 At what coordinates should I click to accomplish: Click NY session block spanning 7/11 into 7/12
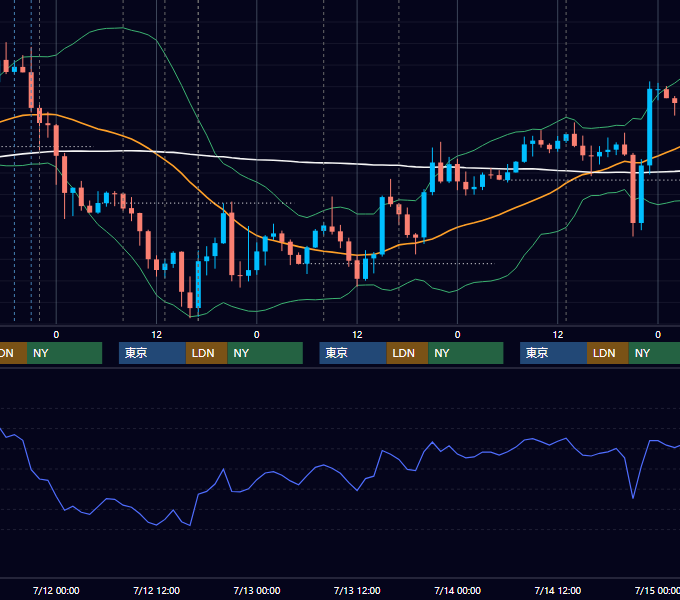(x=64, y=353)
